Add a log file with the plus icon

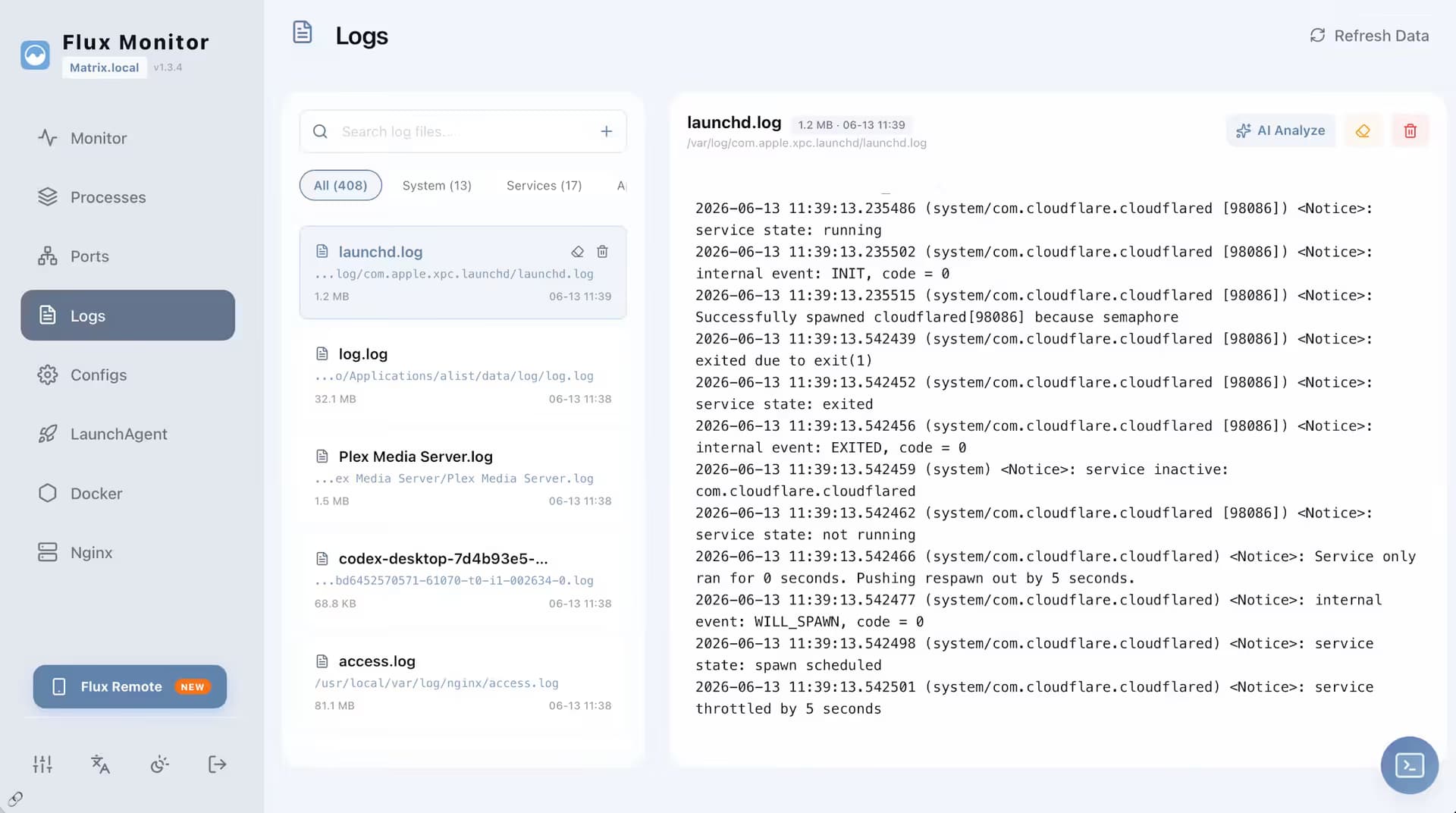(x=607, y=131)
